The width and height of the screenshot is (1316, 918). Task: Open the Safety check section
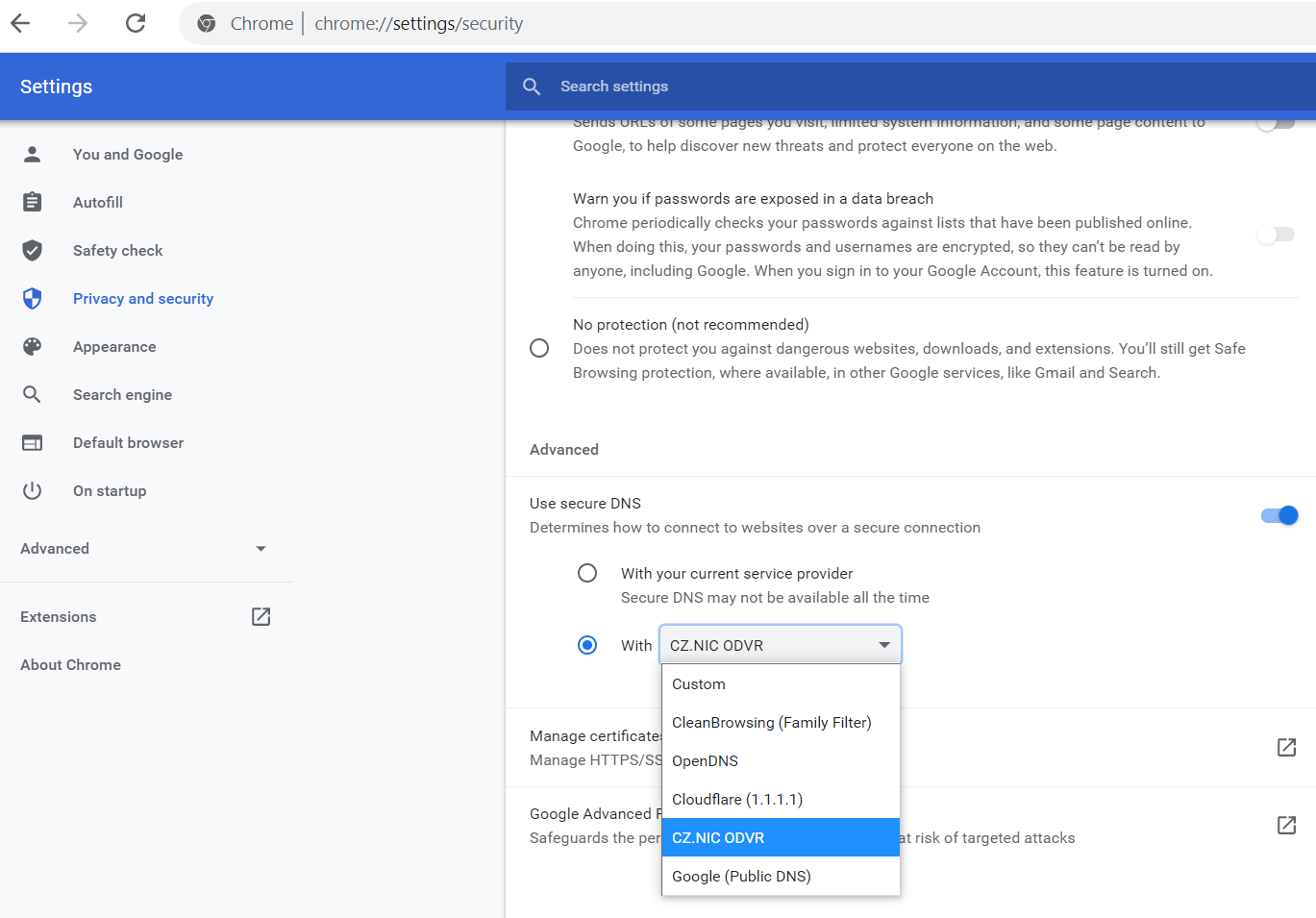tap(118, 250)
